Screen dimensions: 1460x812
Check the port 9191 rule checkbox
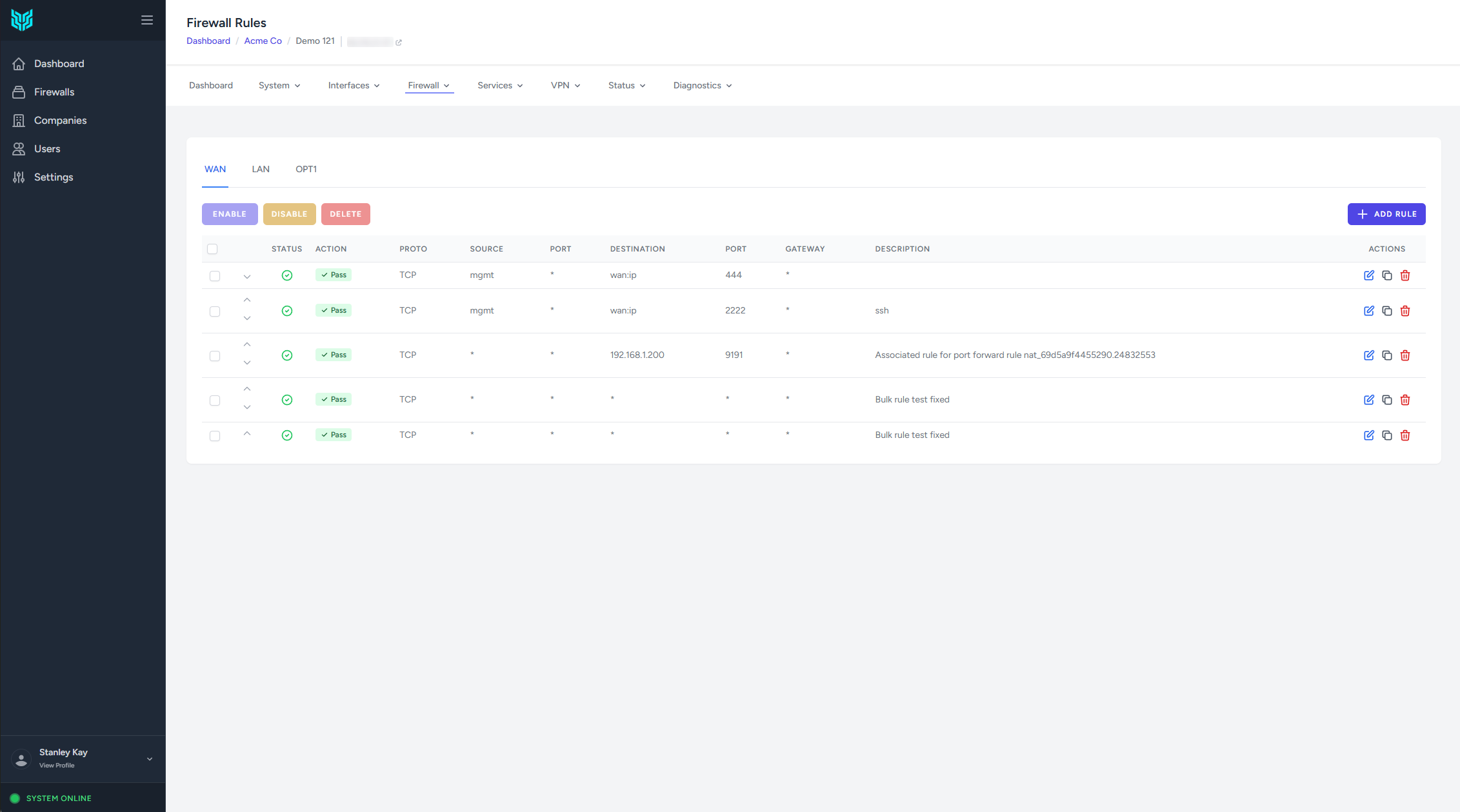coord(215,356)
